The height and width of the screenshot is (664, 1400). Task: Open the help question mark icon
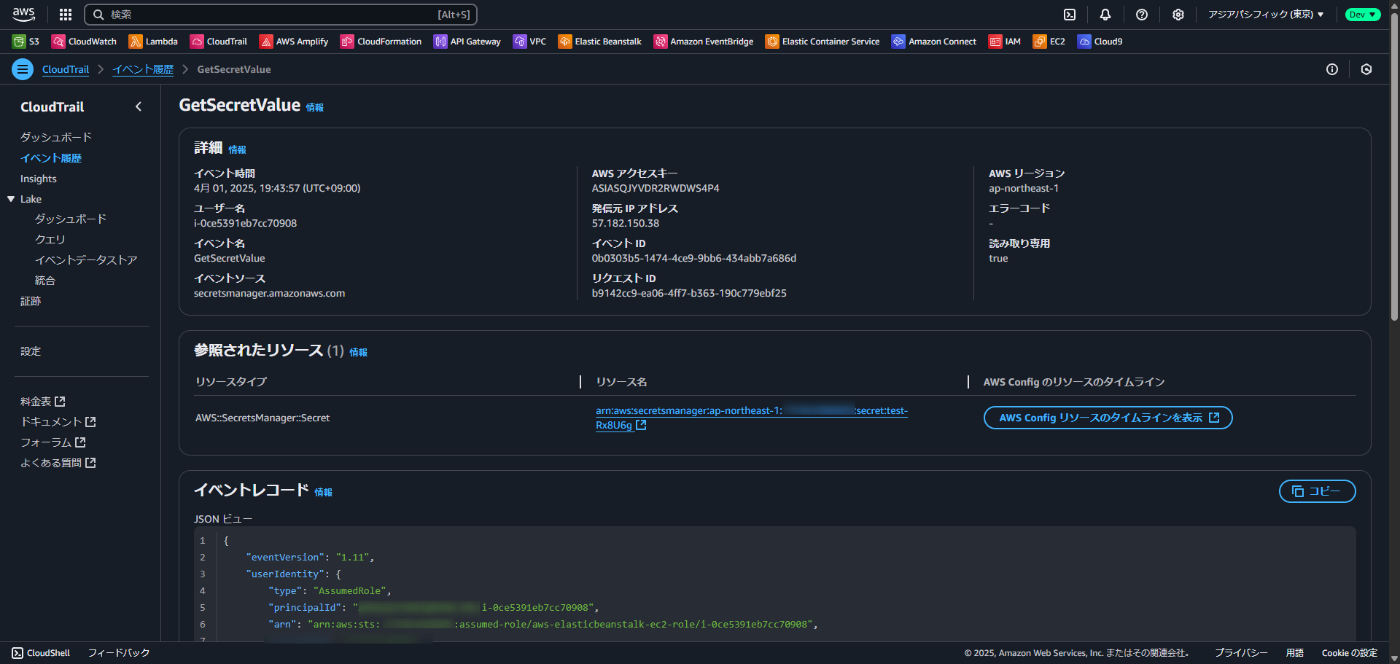[x=1142, y=14]
